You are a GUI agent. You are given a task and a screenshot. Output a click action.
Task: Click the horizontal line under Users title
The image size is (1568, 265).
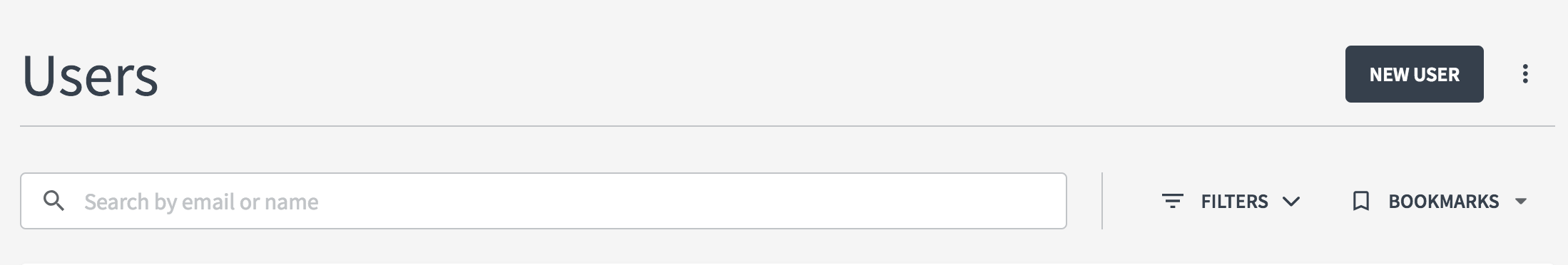788,126
